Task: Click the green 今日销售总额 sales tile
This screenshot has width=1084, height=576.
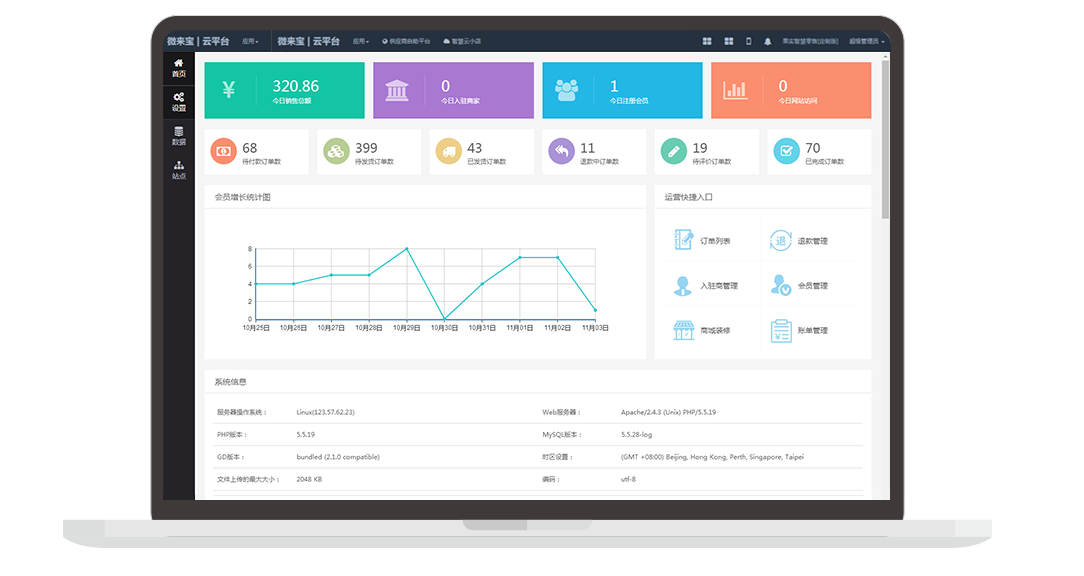Action: pyautogui.click(x=284, y=90)
